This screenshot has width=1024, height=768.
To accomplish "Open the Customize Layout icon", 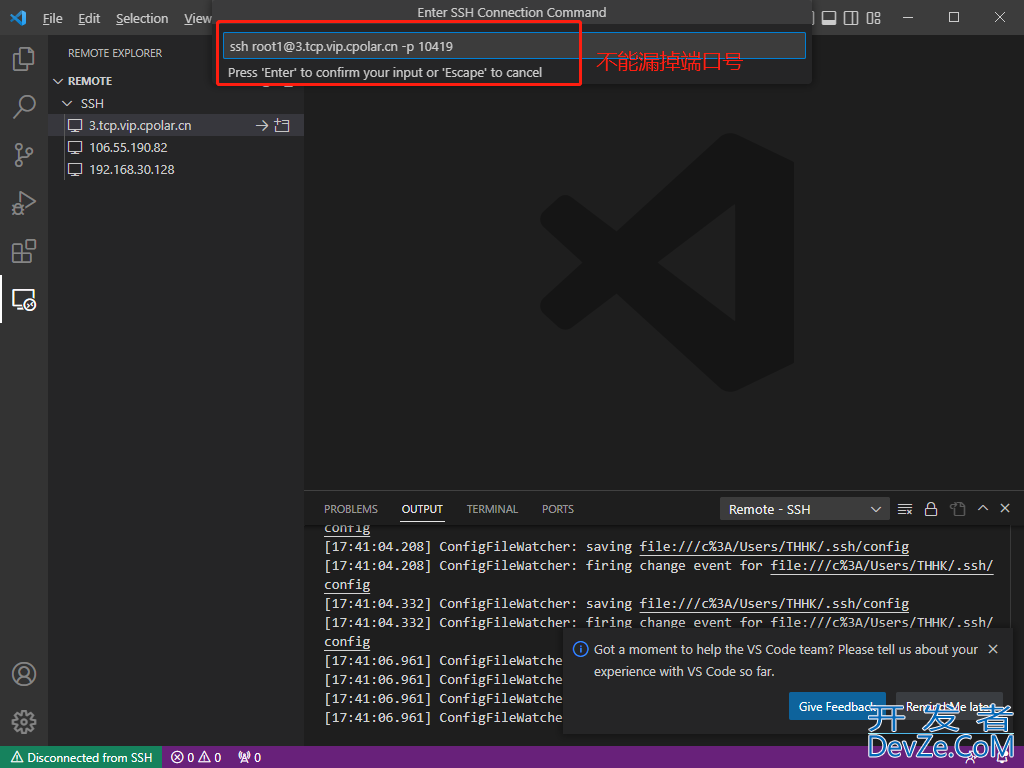I will 874,18.
